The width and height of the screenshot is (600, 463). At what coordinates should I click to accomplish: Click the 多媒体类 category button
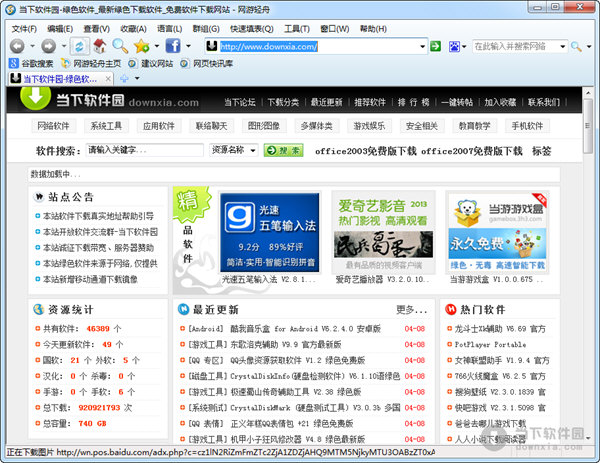pyautogui.click(x=316, y=126)
